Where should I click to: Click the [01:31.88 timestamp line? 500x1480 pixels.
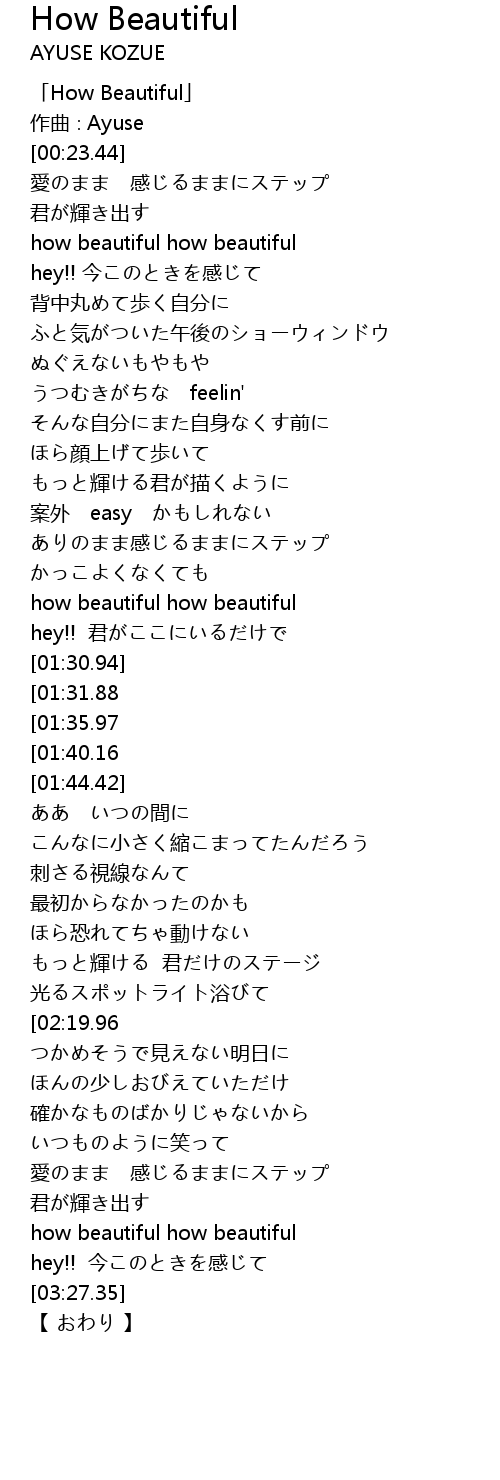tap(75, 693)
